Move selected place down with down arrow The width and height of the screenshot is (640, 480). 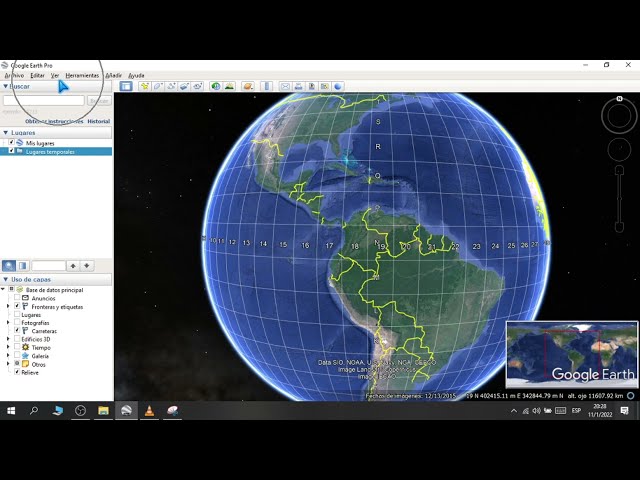[87, 266]
